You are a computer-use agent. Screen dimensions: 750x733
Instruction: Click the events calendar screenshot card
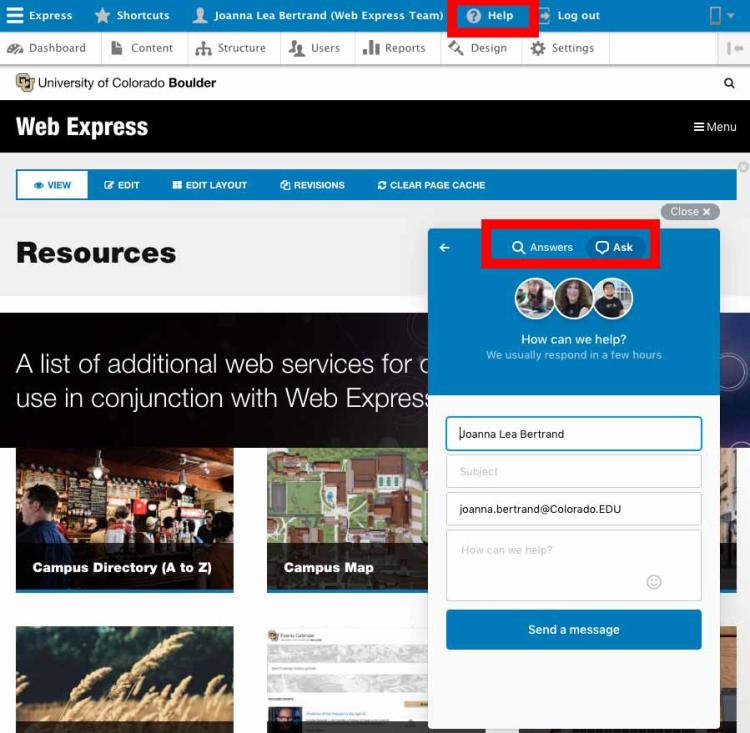tap(347, 679)
